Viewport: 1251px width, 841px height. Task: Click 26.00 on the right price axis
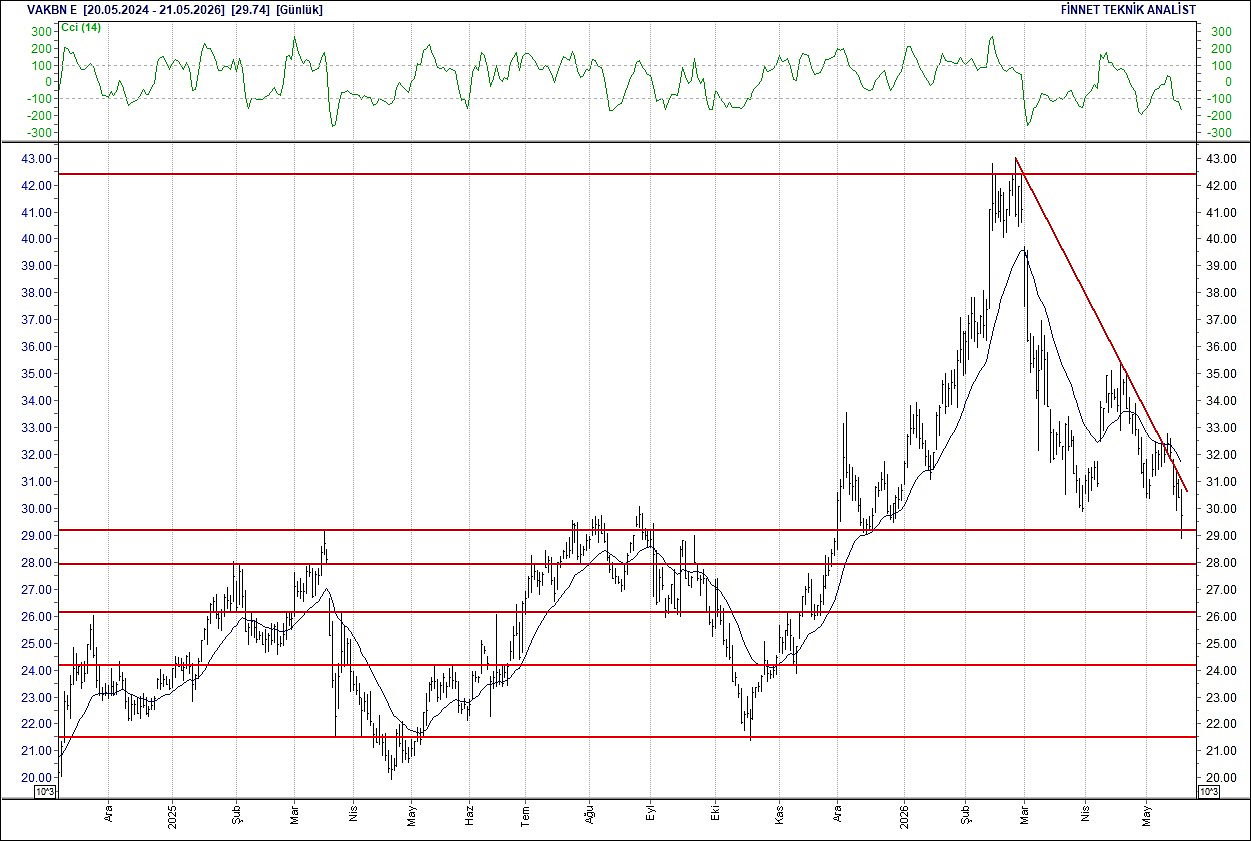point(1219,617)
